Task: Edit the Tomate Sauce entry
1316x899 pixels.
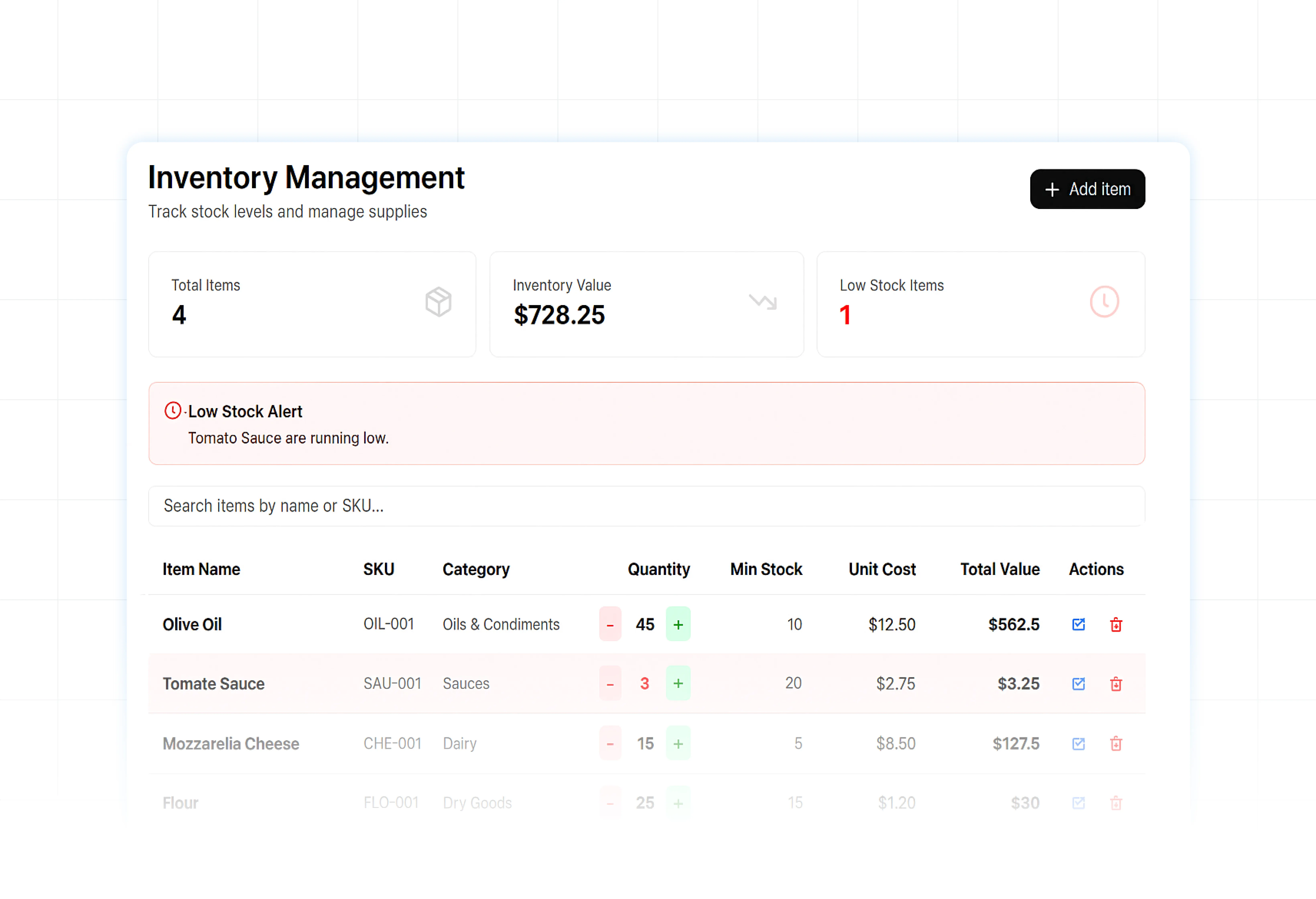Action: (x=1078, y=684)
